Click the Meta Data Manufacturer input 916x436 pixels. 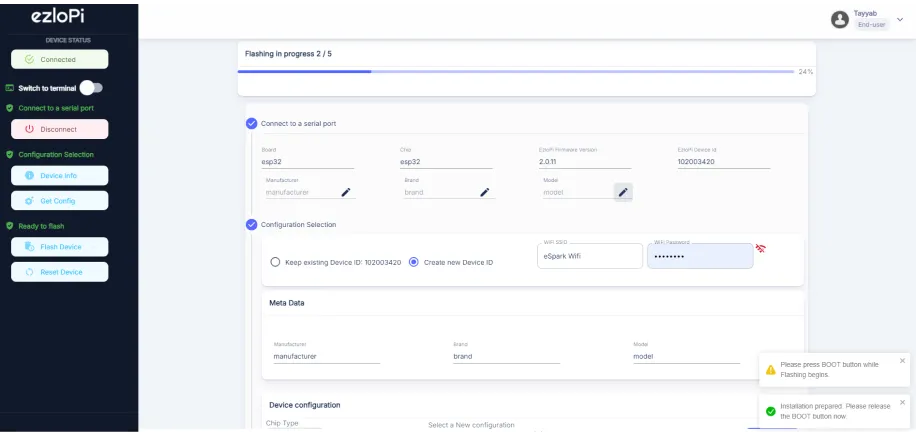tap(327, 357)
